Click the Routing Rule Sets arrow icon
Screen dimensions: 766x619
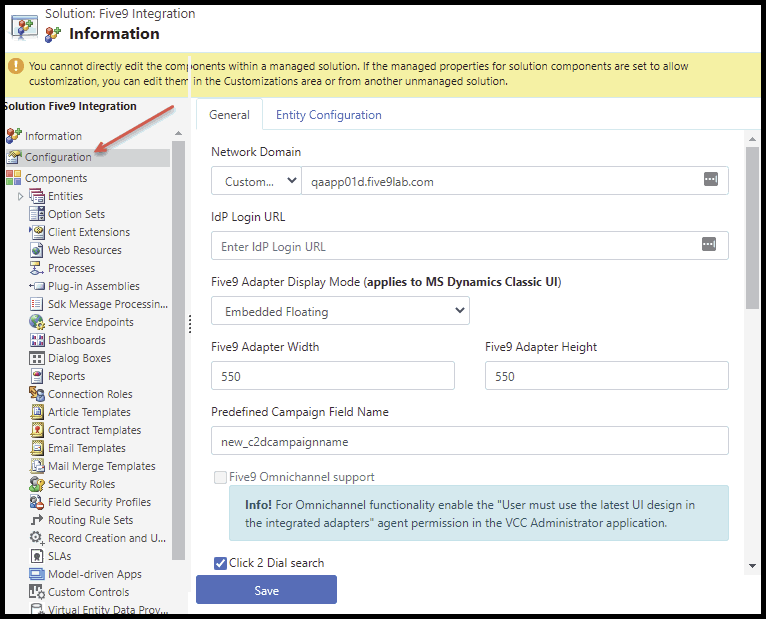click(37, 520)
